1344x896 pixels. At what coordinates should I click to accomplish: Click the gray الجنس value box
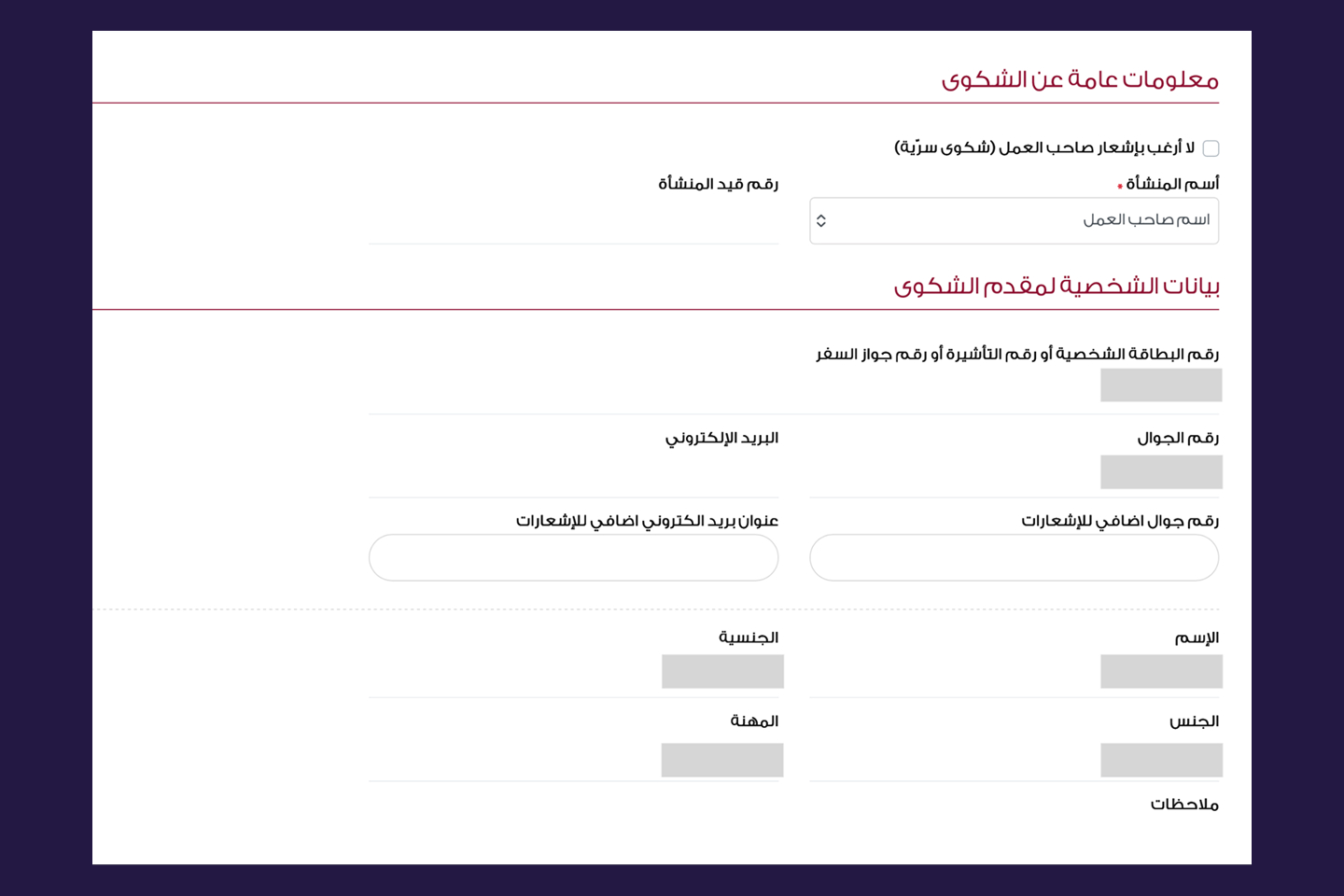(1161, 761)
